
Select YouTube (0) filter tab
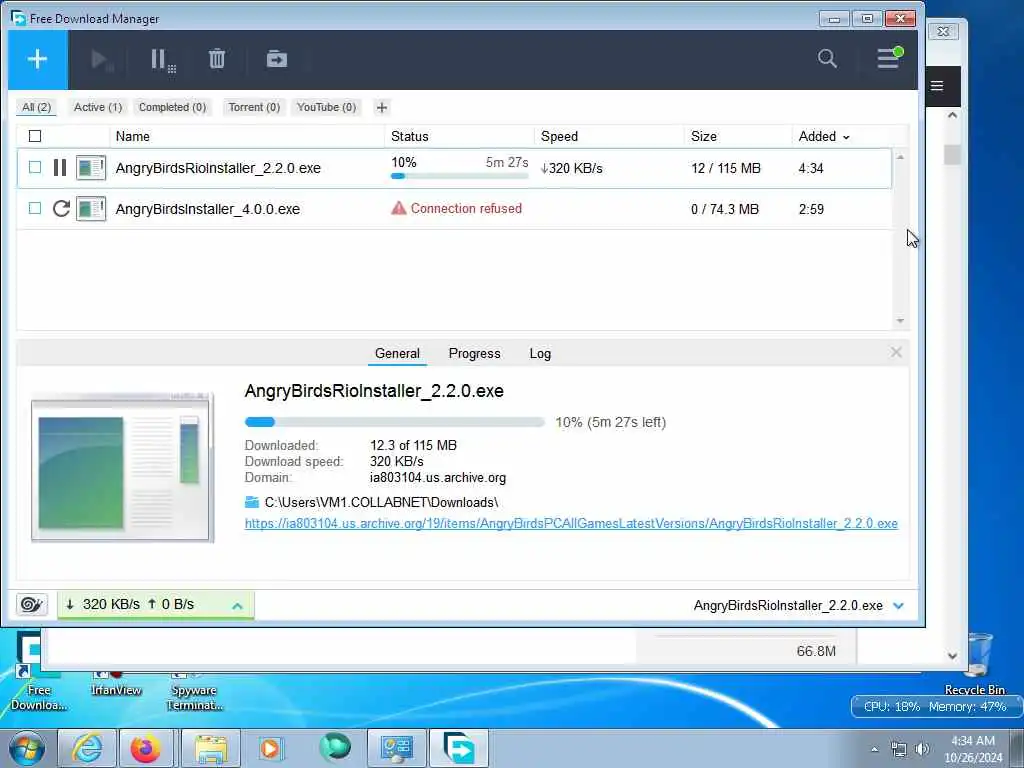327,107
